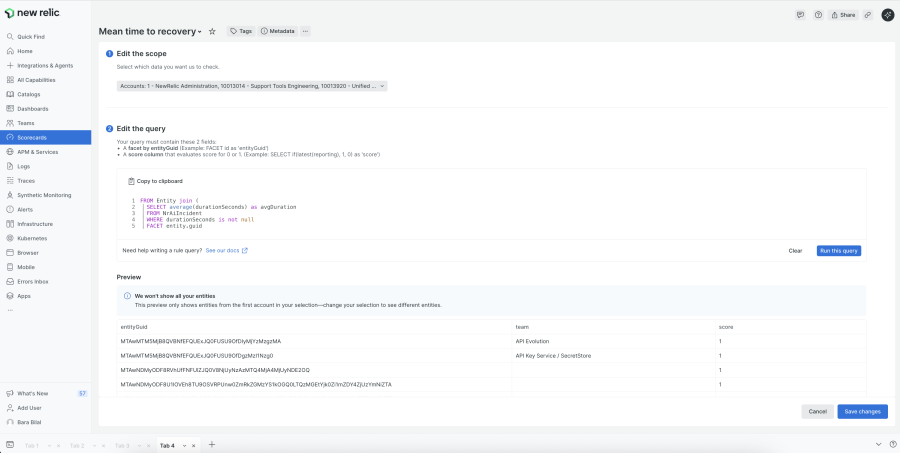The image size is (900, 453).
Task: Click inside the NRQL query editor
Action: click(x=491, y=214)
